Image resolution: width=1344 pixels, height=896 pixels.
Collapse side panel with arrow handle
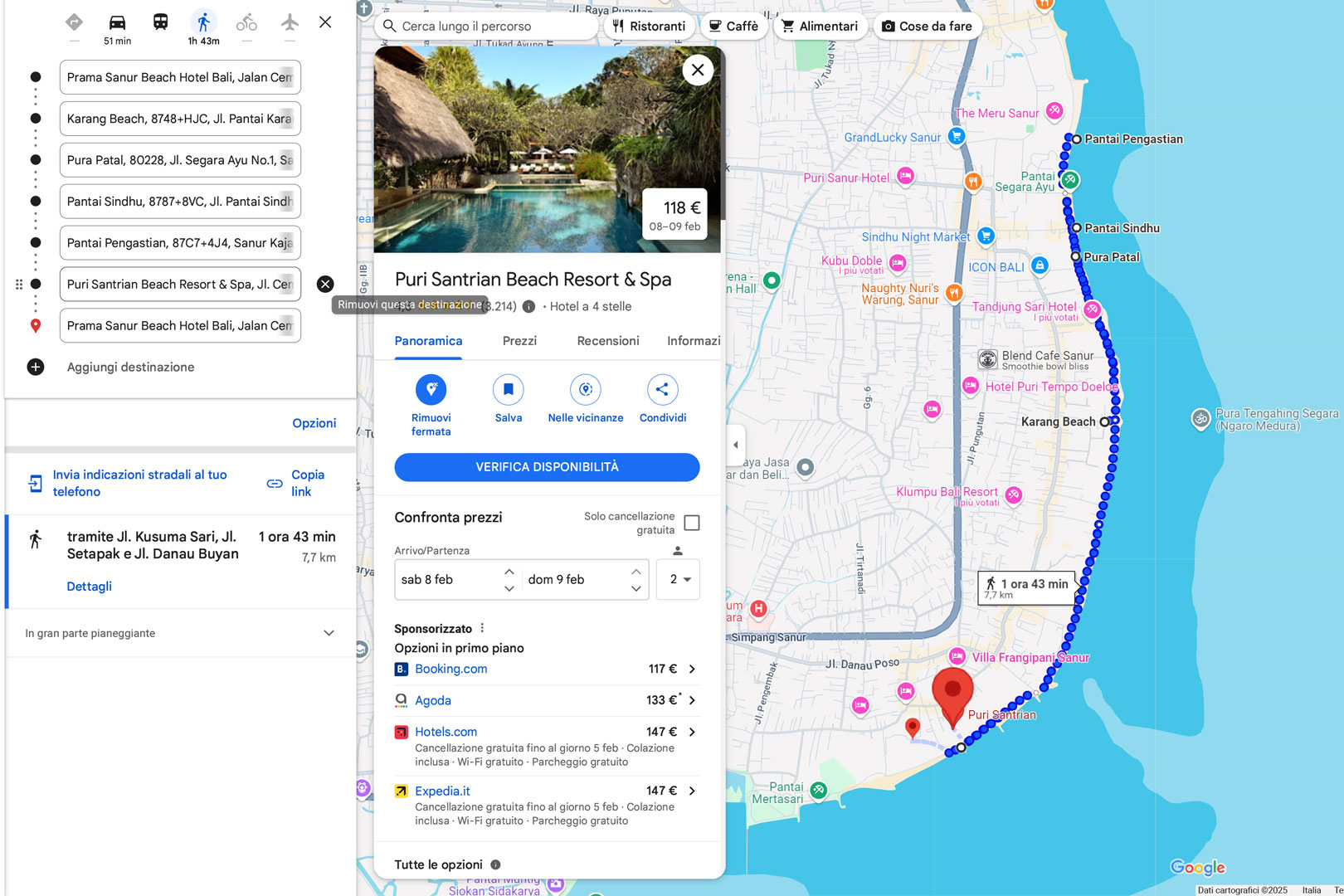(735, 445)
